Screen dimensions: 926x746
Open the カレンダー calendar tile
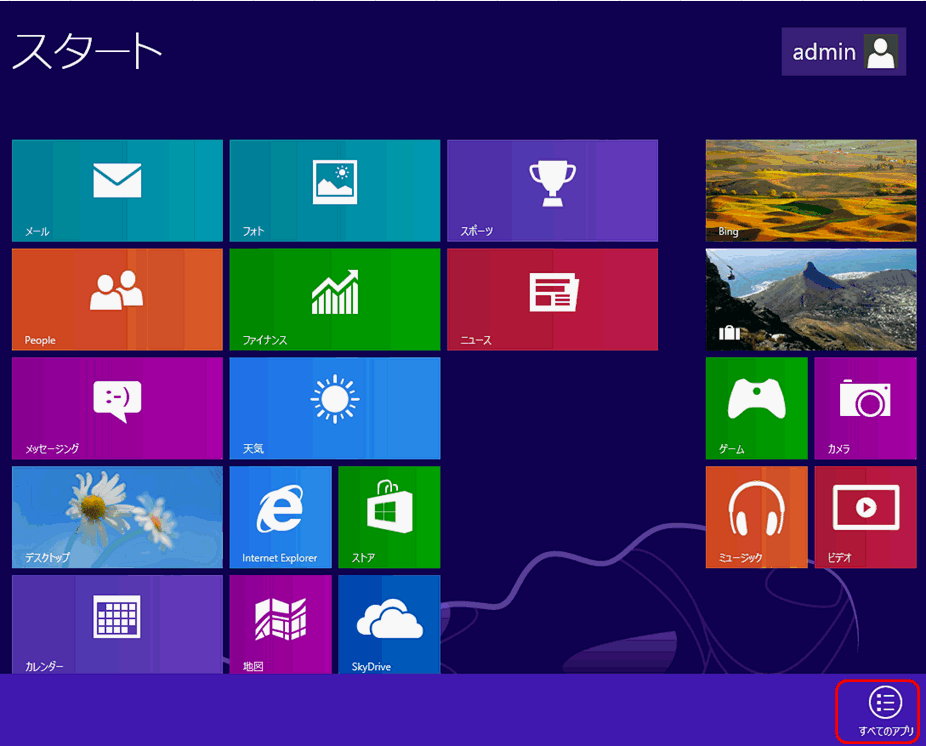117,624
